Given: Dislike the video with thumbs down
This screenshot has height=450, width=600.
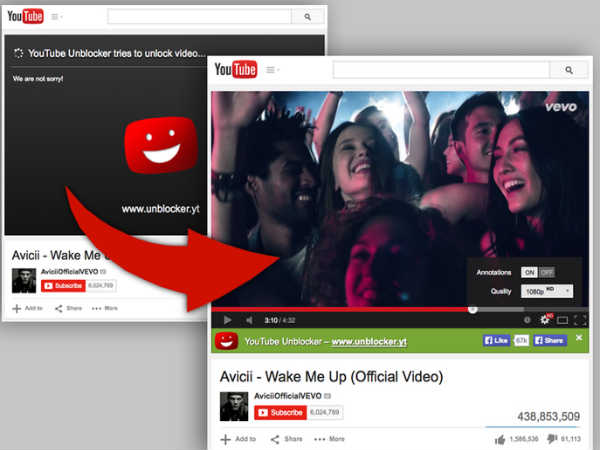Looking at the screenshot, I should click(x=552, y=439).
